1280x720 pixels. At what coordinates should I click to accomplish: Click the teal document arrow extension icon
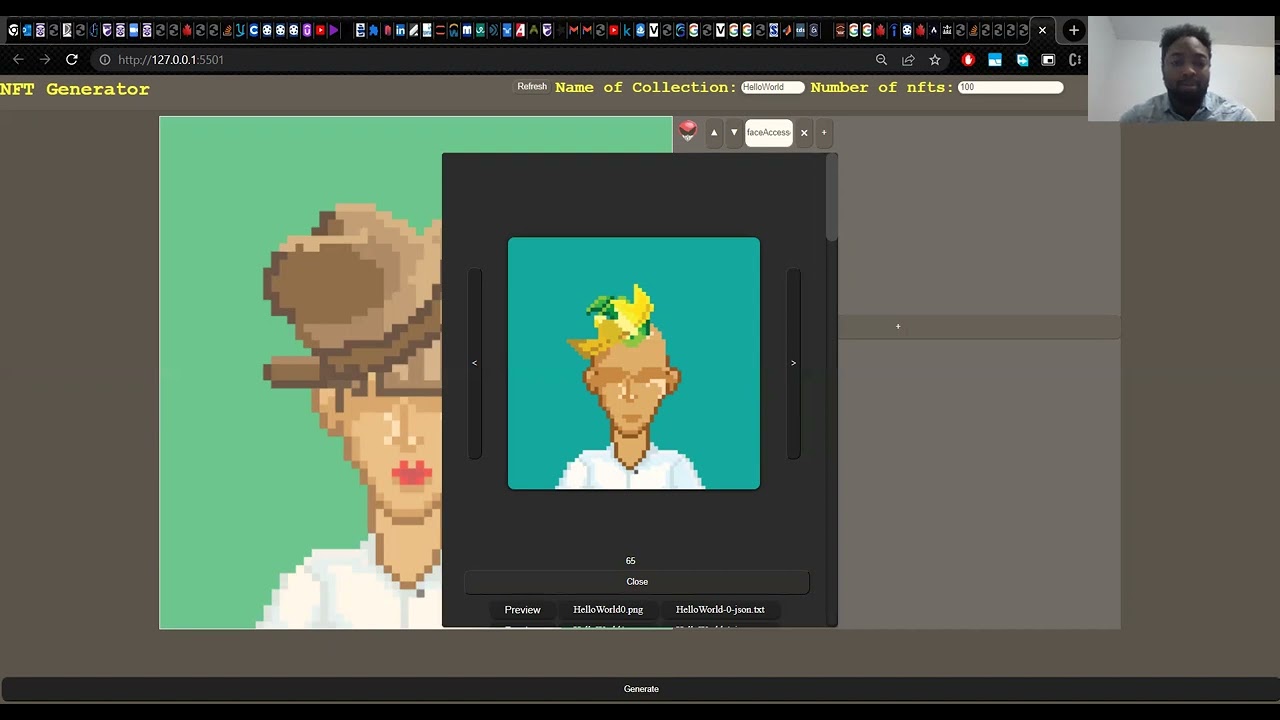point(1022,60)
